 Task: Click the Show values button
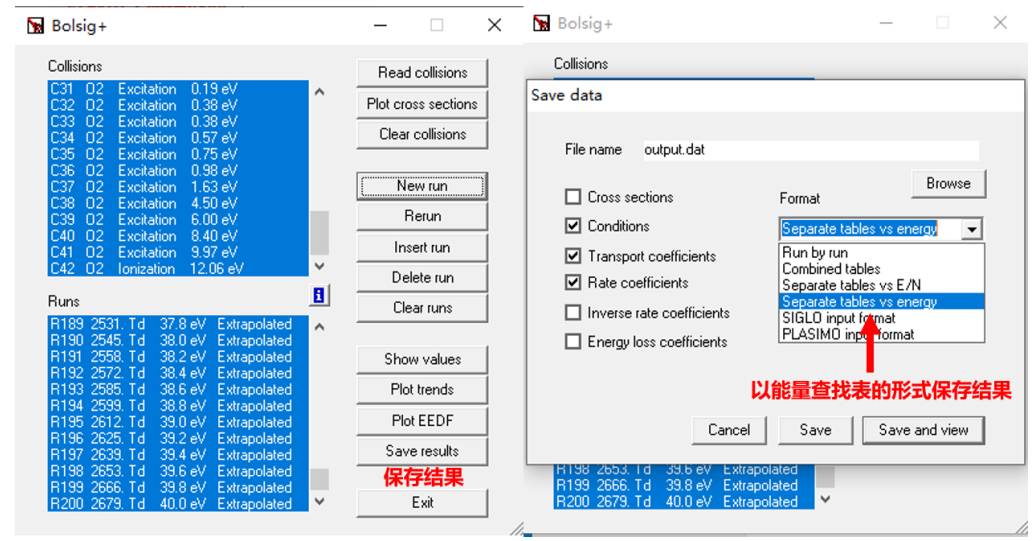tap(422, 359)
